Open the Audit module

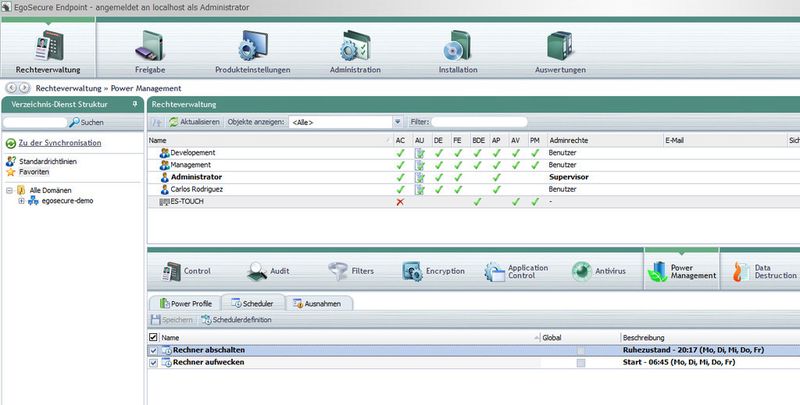(x=269, y=271)
